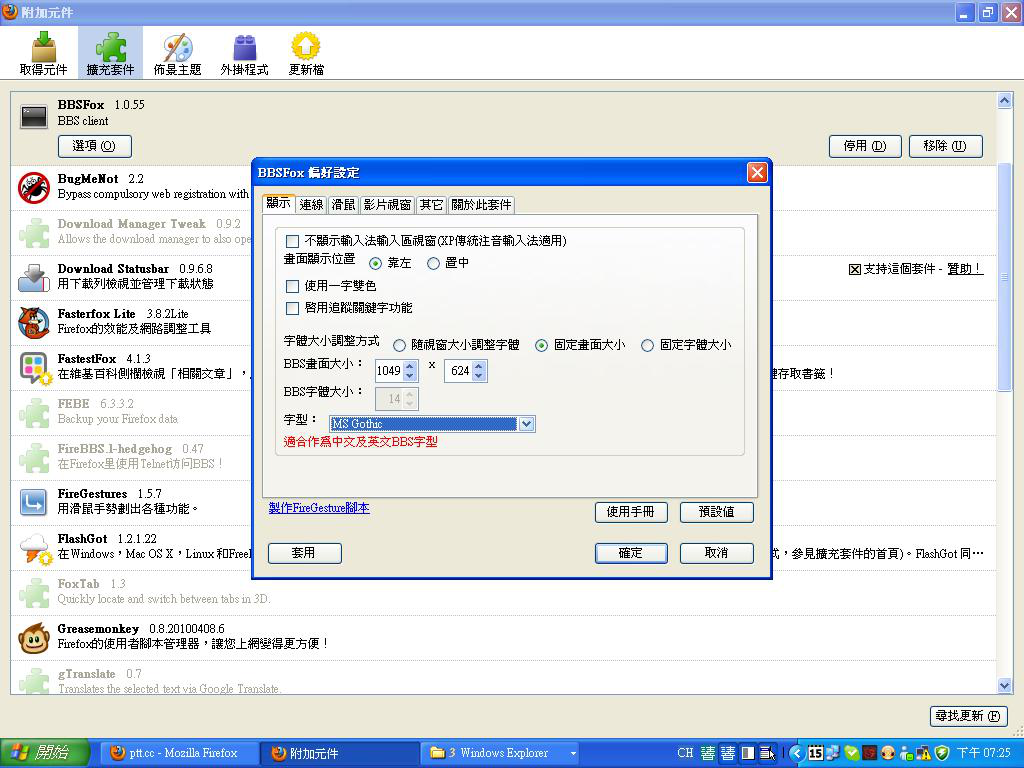This screenshot has height=768, width=1024.
Task: Click the Greasemonkey monkey face icon
Action: (x=34, y=638)
